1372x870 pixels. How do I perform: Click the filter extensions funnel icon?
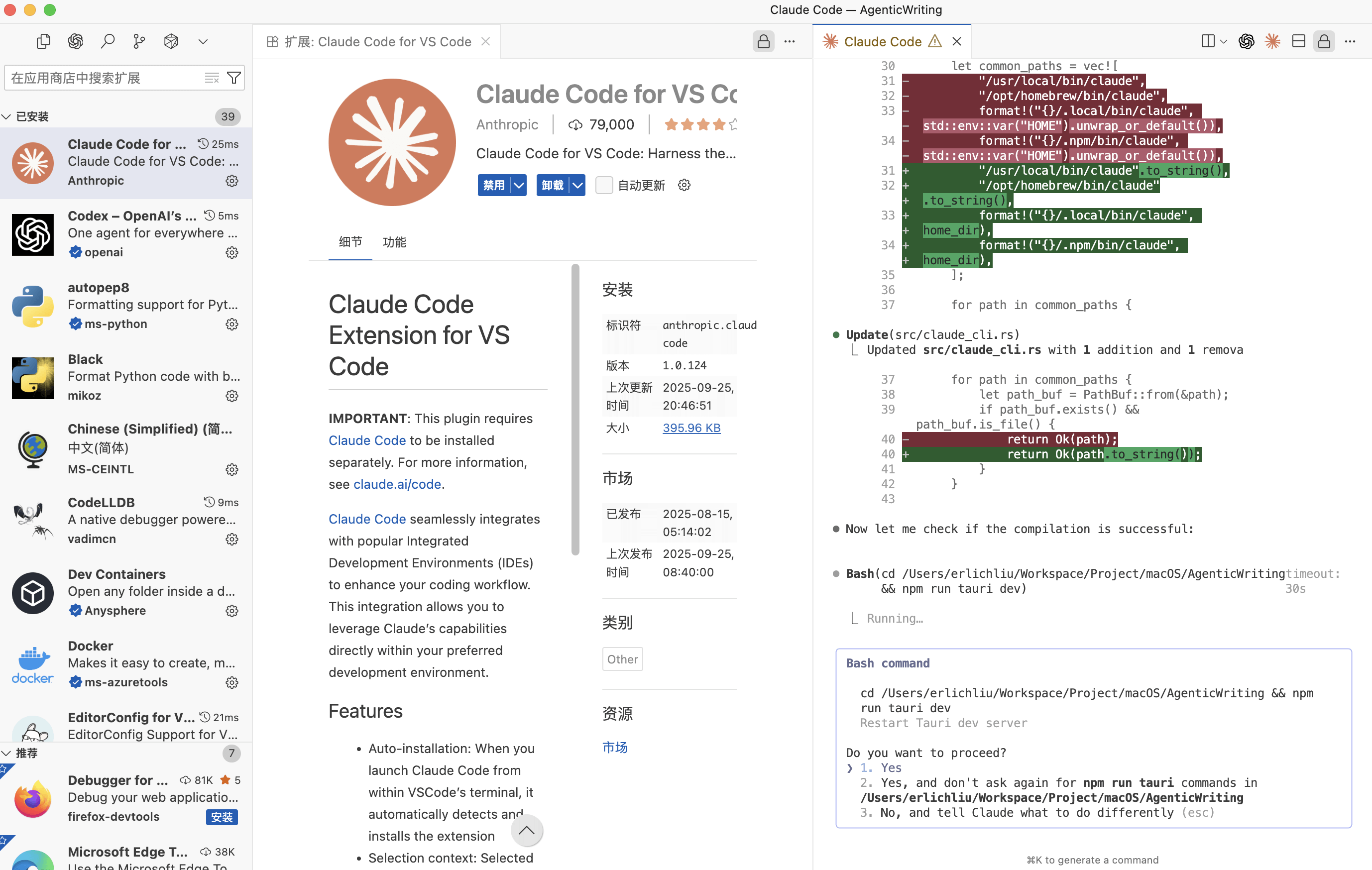(233, 78)
